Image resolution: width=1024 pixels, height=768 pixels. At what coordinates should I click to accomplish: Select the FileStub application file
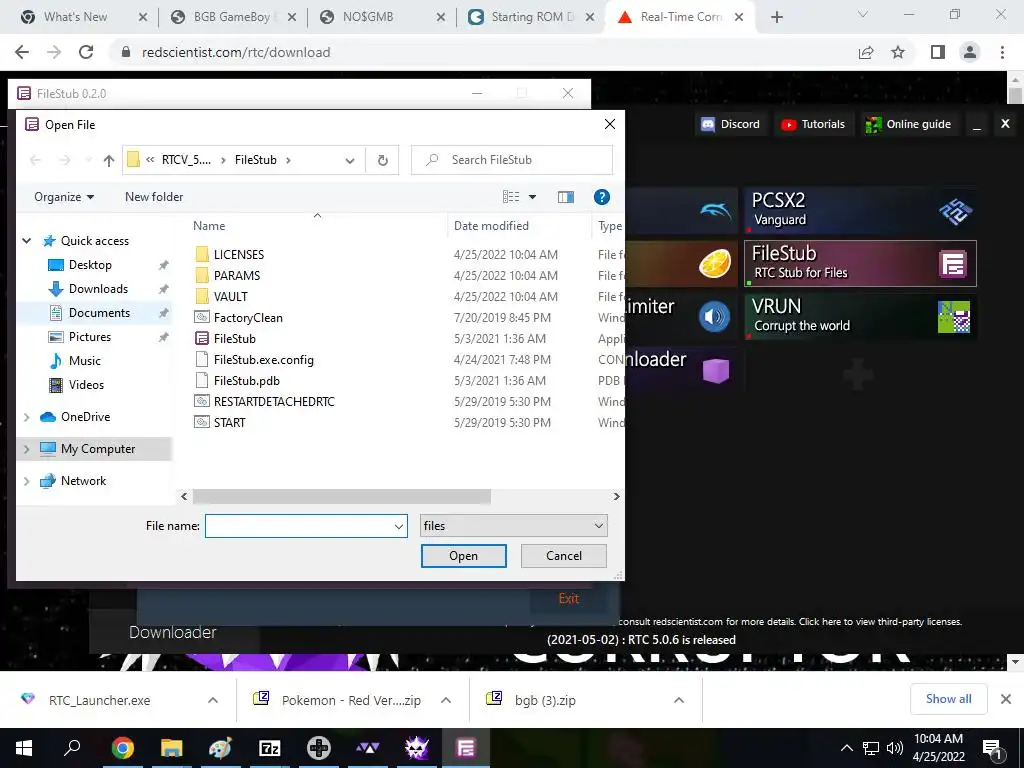(x=234, y=339)
